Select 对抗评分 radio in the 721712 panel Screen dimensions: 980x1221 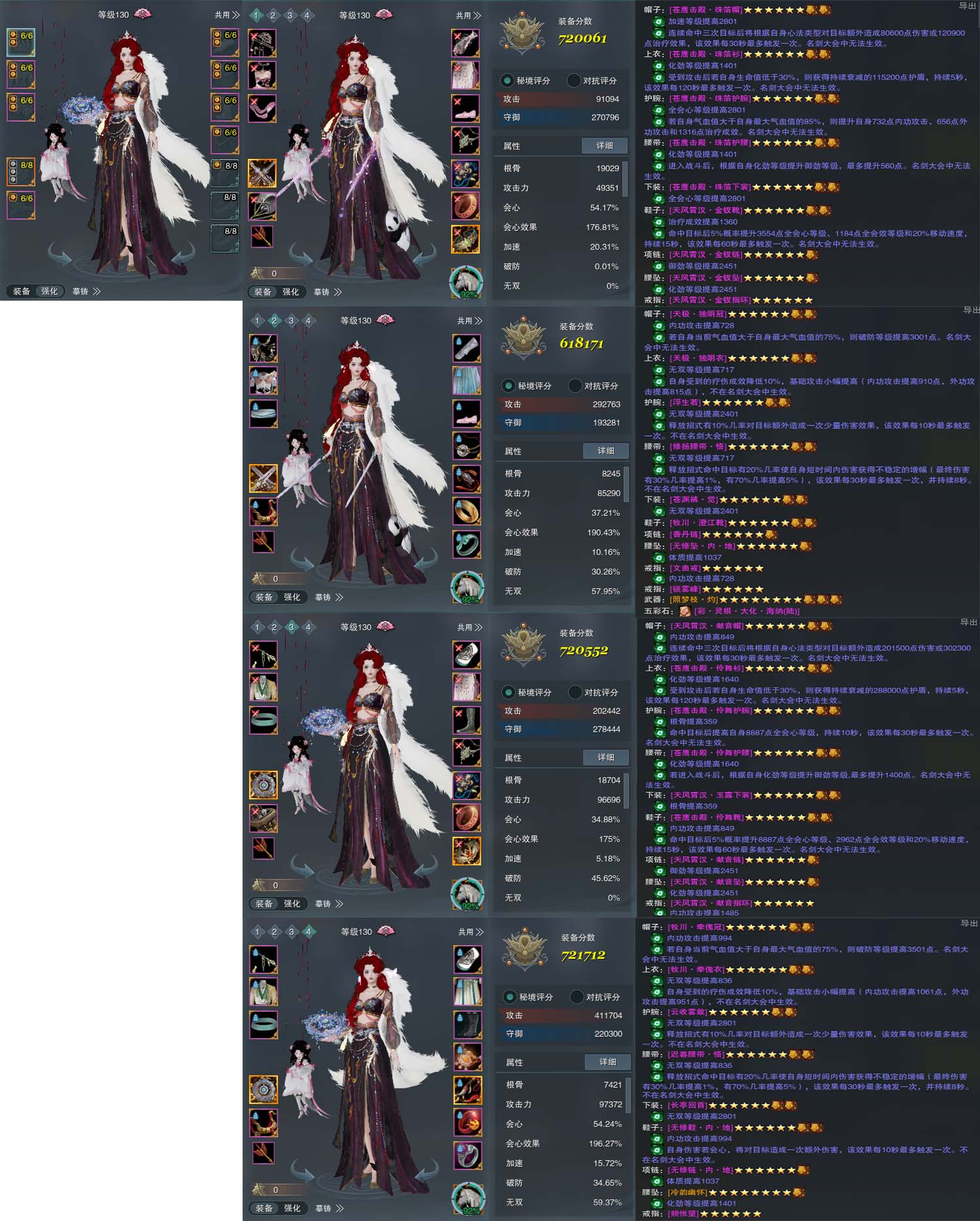577,997
